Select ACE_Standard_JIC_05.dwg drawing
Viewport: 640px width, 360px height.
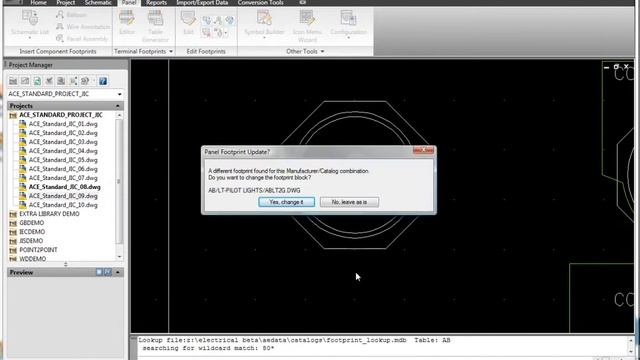tap(63, 160)
